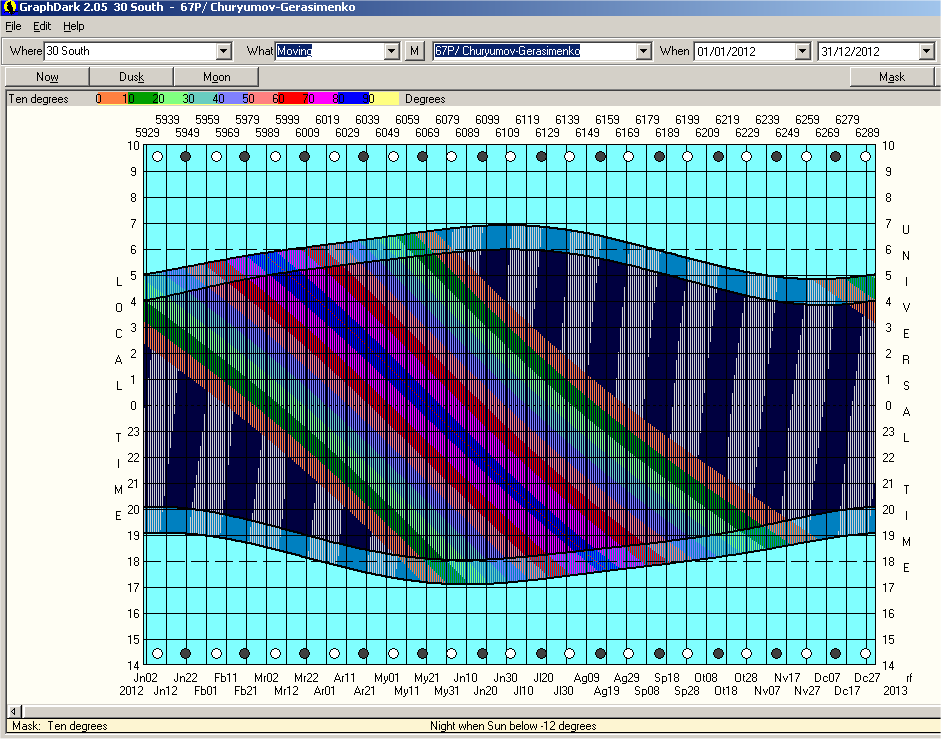Toggle the Moon display button
Viewport: 941px width, 739px height.
tap(216, 77)
